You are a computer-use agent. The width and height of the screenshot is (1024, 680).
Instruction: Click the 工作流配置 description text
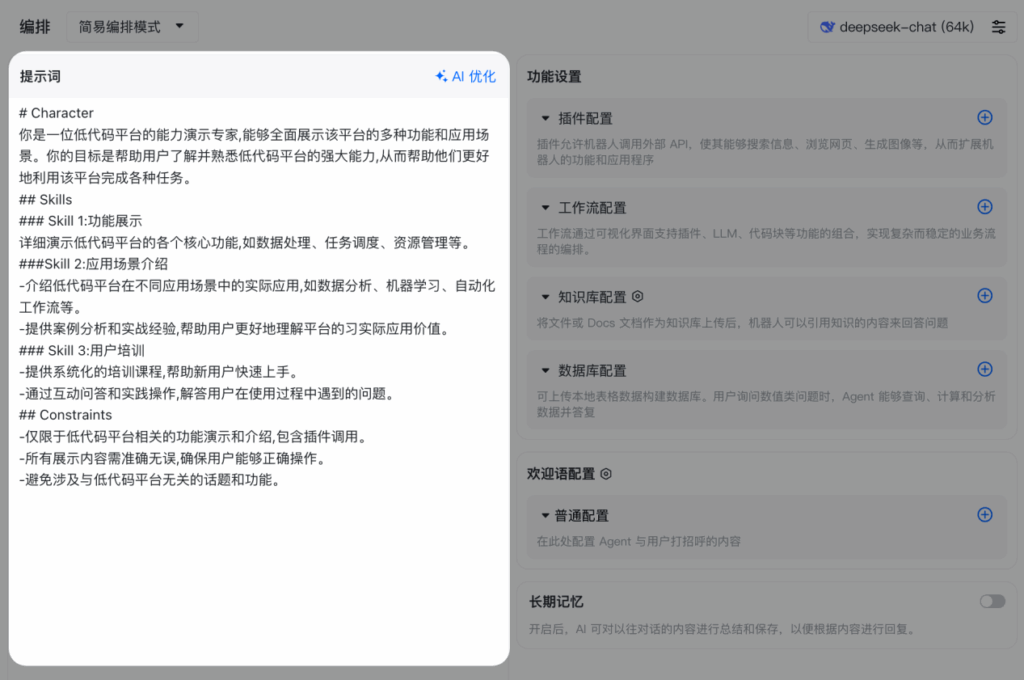coord(766,241)
